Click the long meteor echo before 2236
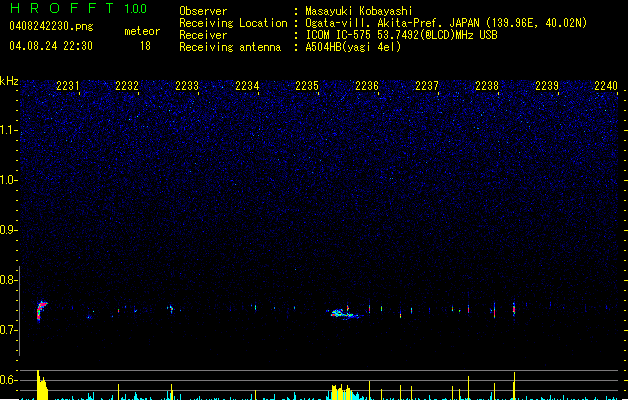629x400 pixels. [x=343, y=313]
